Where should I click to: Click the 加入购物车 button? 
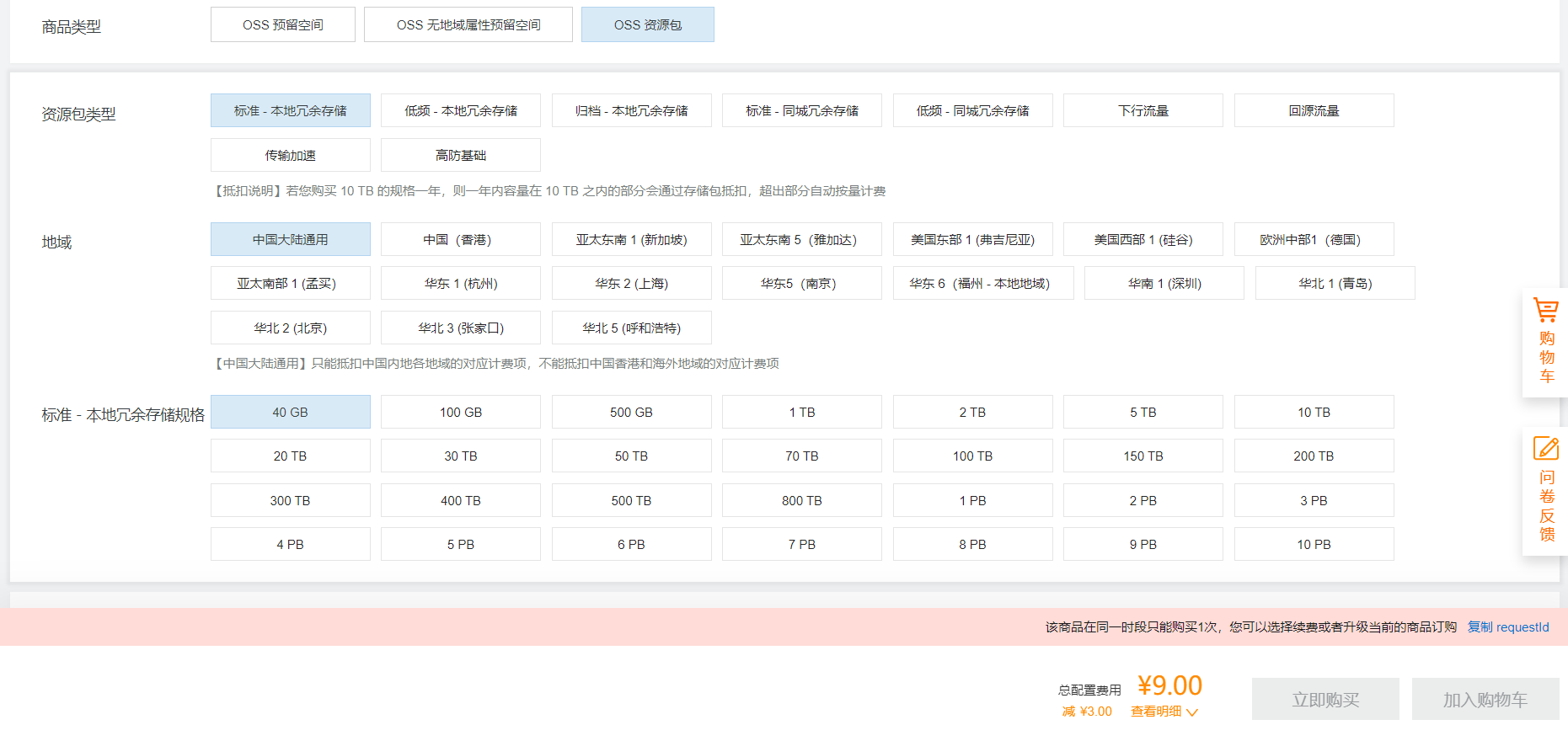pos(1485,700)
